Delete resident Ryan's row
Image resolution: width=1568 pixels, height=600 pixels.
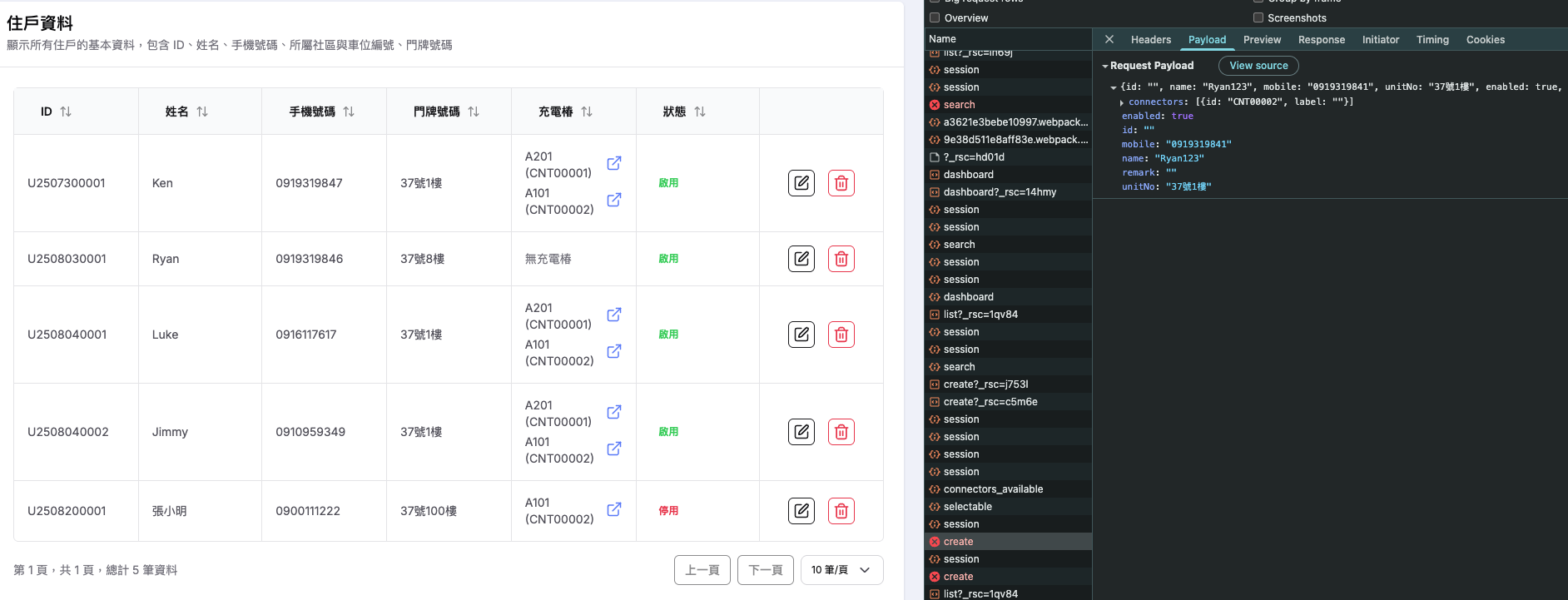click(x=841, y=259)
